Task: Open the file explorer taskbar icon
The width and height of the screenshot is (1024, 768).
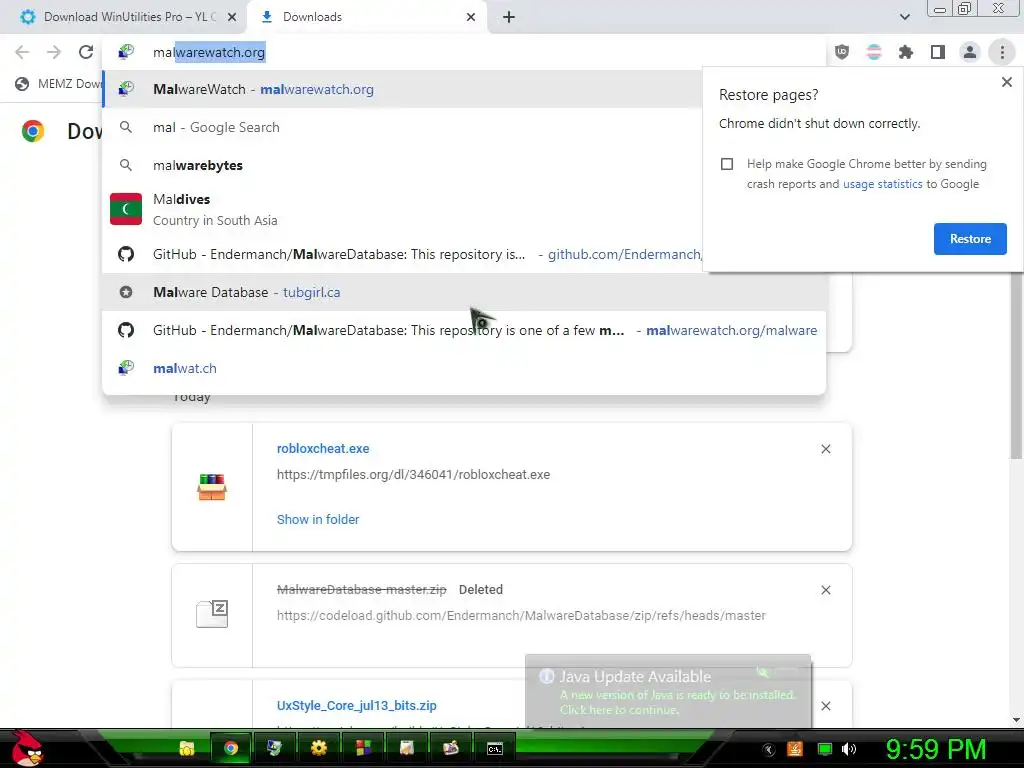Action: (187, 748)
